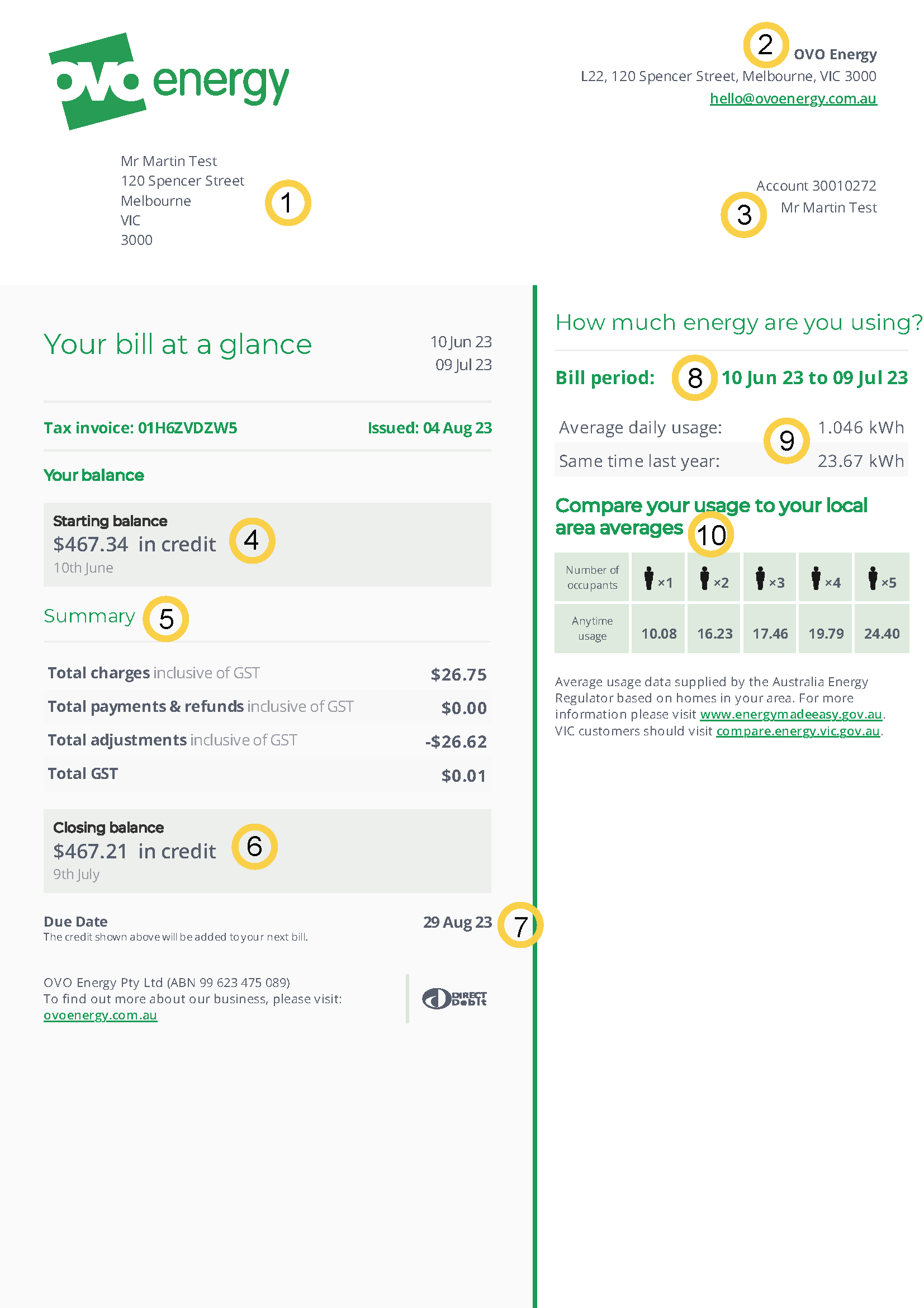924x1308 pixels.
Task: Select callout marker 4 beside Starting balance
Action: (252, 540)
